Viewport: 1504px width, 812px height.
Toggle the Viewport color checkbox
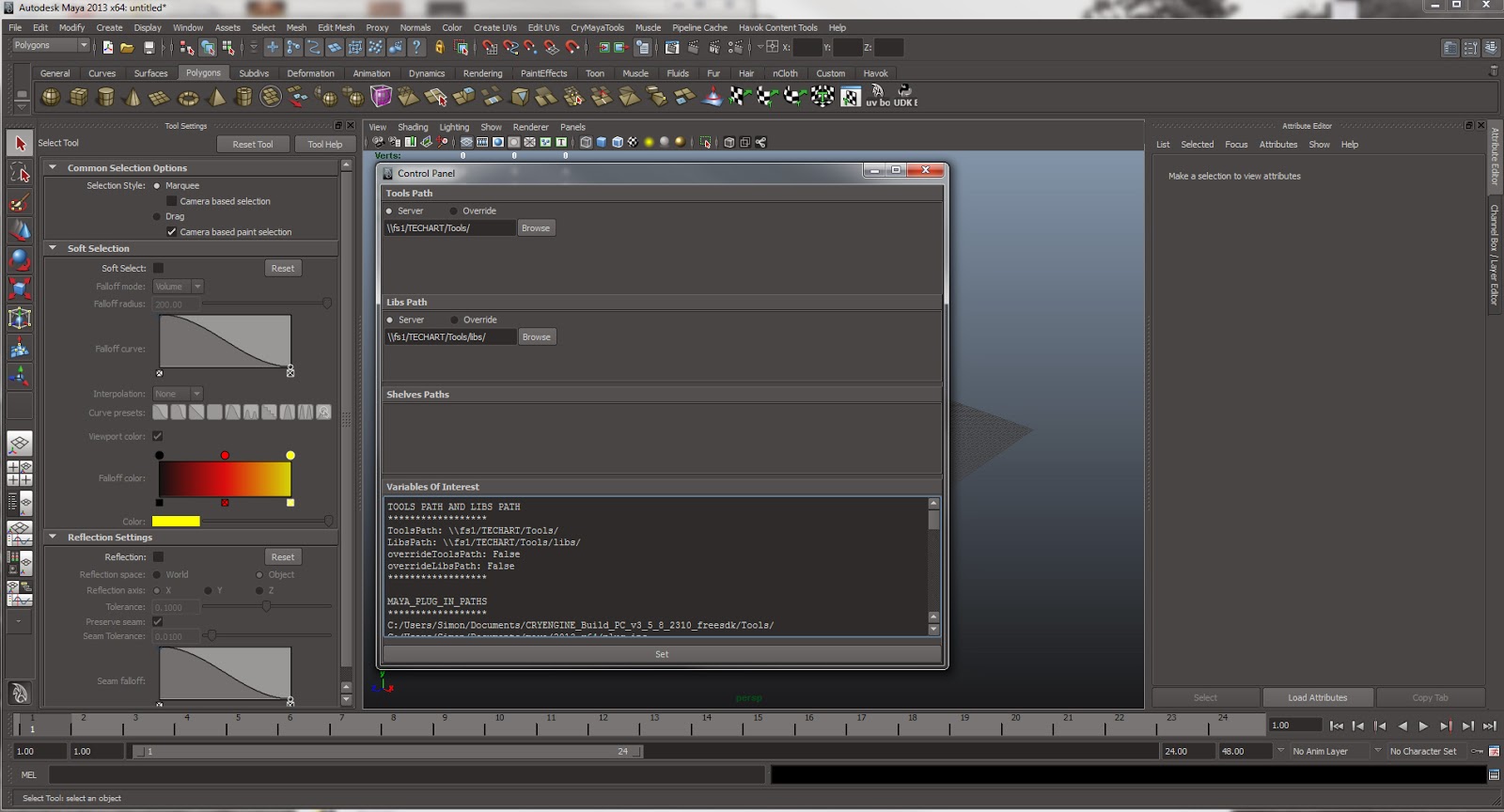tap(158, 436)
